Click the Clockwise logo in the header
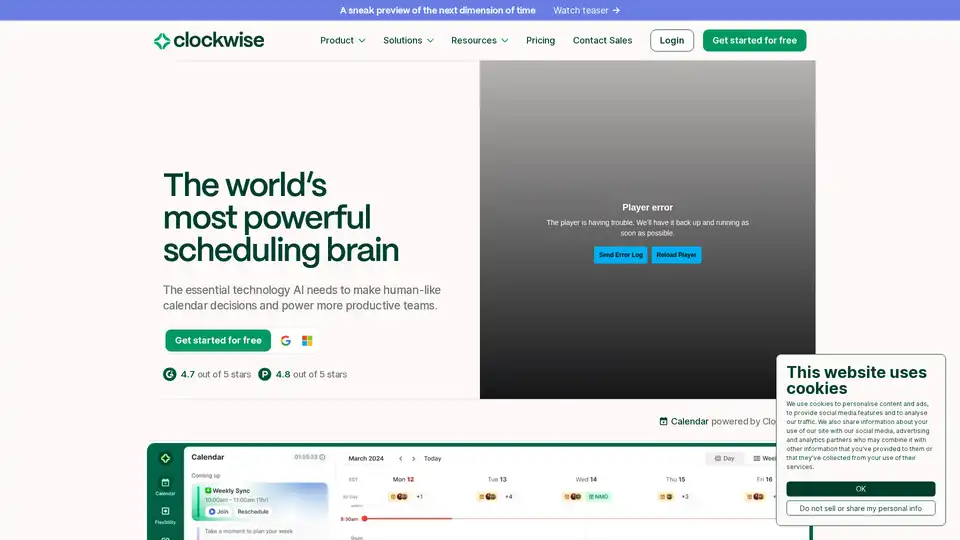 point(209,41)
